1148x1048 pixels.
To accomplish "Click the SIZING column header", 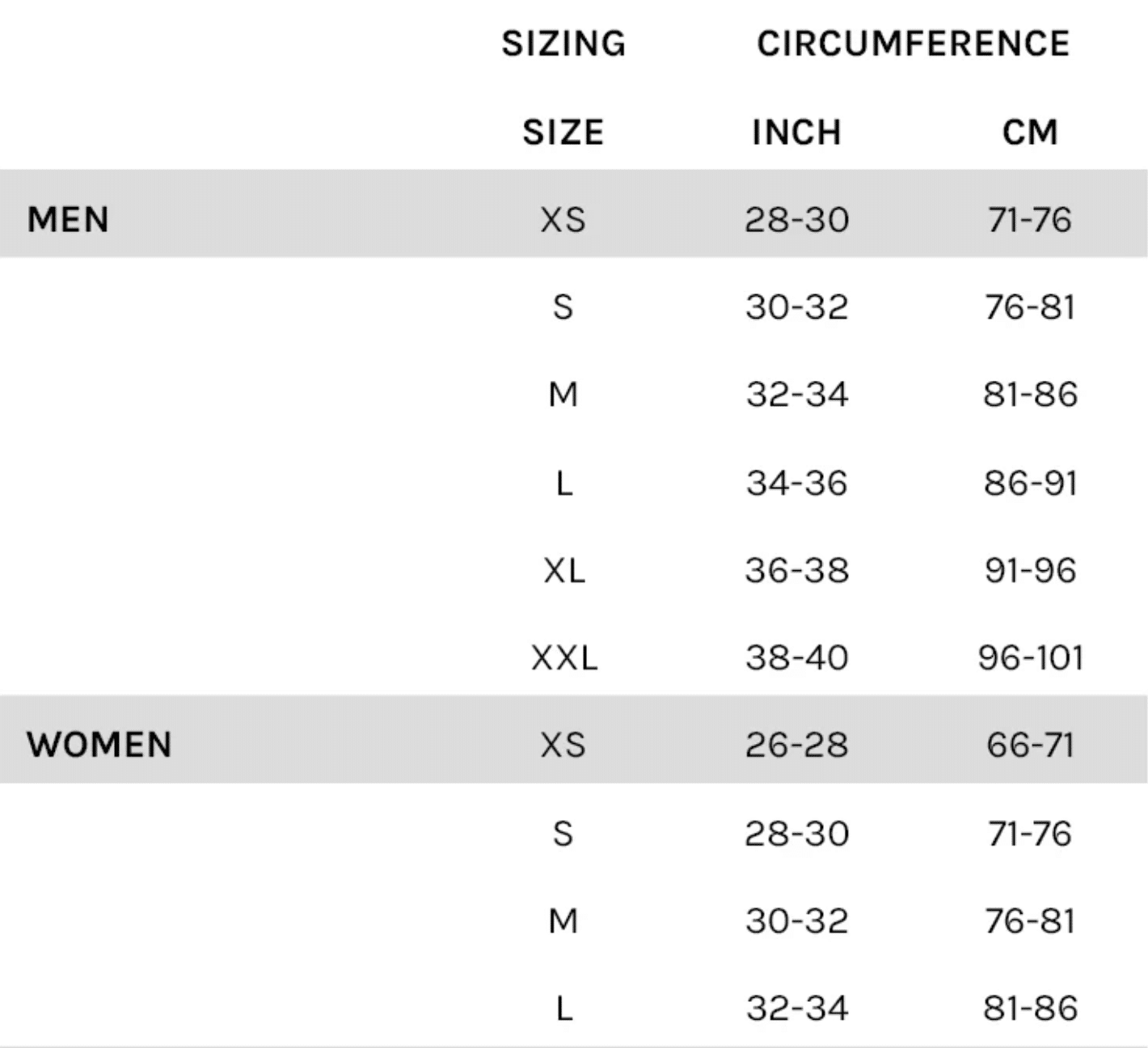I will [x=563, y=44].
